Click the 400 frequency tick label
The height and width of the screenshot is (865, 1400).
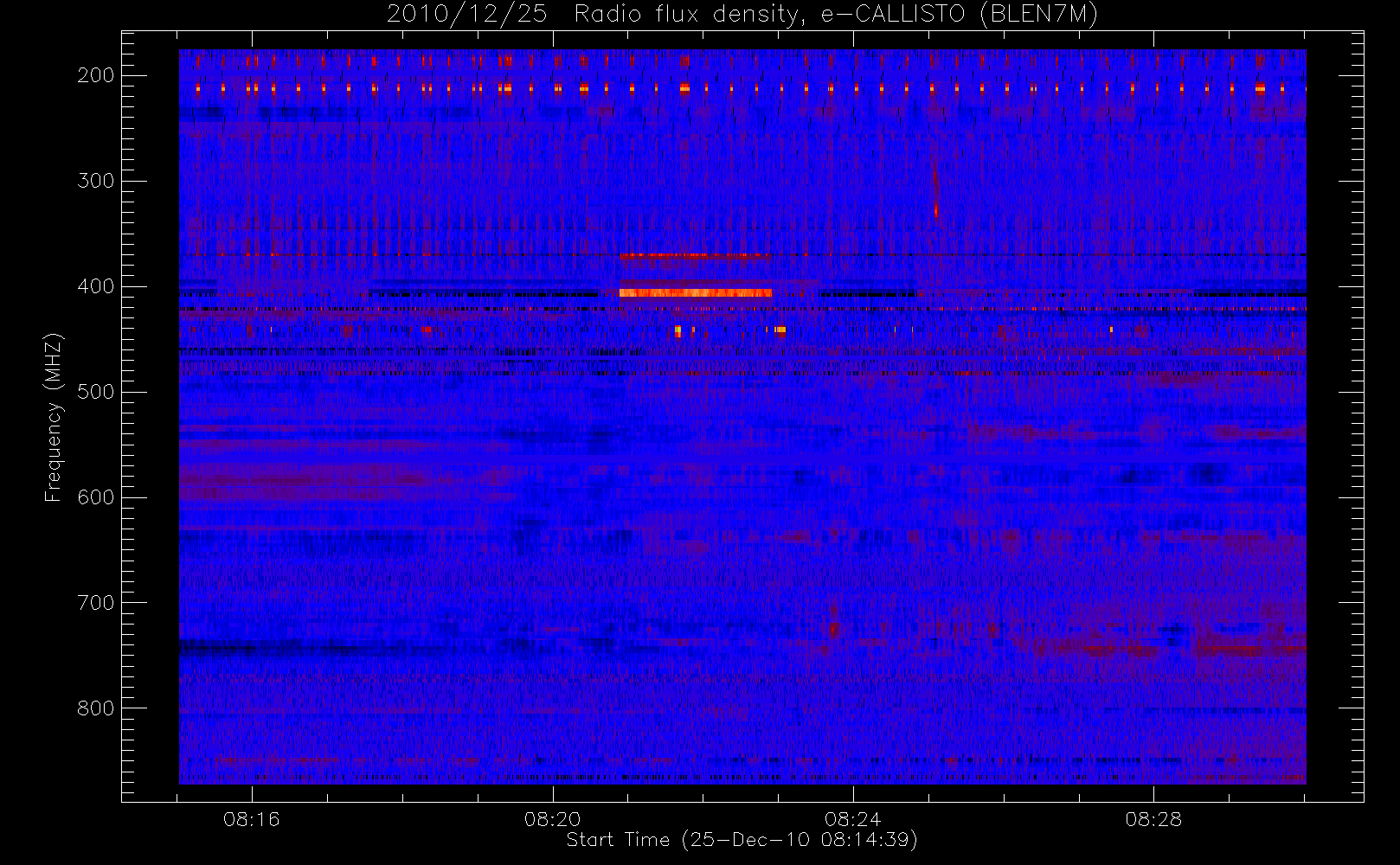[96, 286]
